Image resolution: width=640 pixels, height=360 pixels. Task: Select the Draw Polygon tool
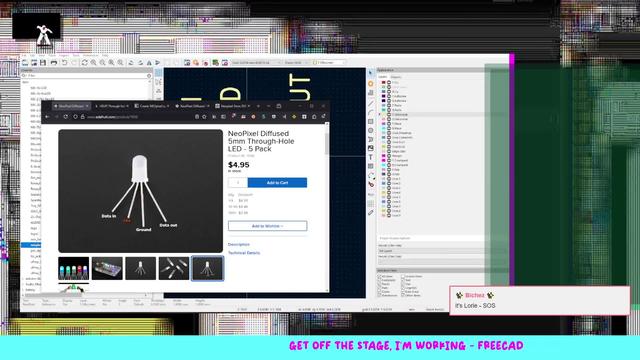(x=371, y=140)
